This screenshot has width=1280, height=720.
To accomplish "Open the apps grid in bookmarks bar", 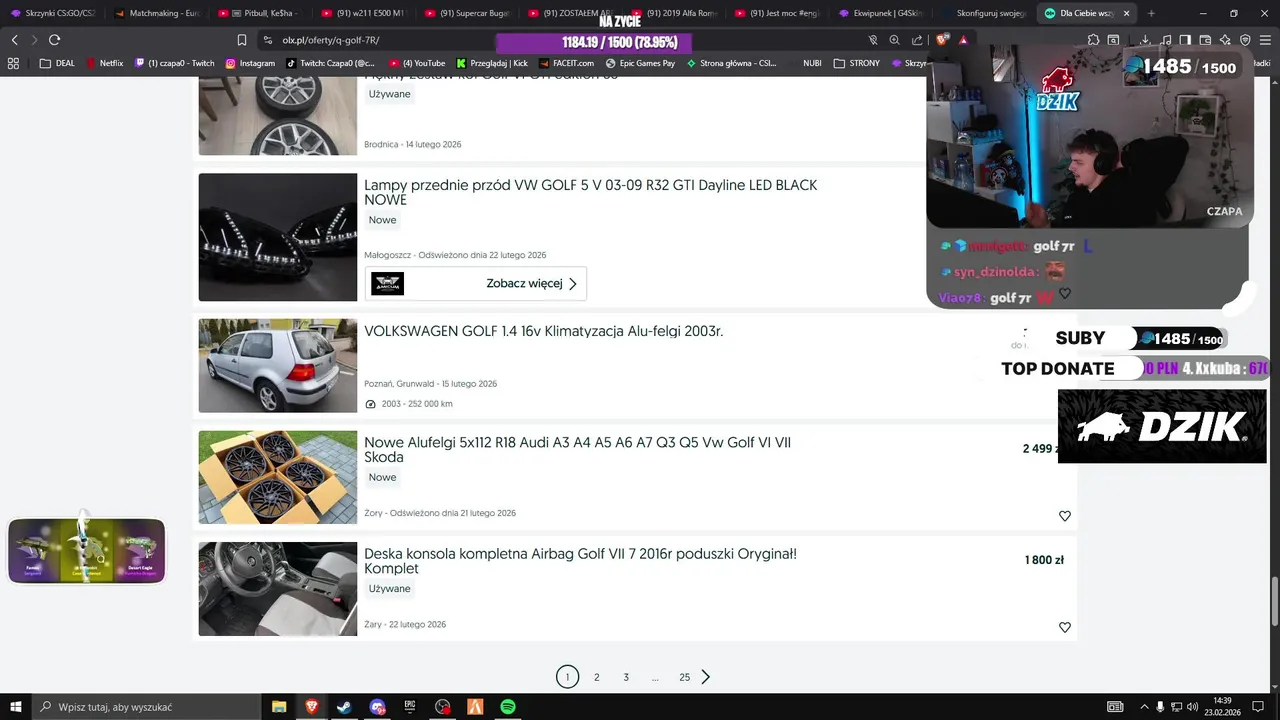I will 13,63.
